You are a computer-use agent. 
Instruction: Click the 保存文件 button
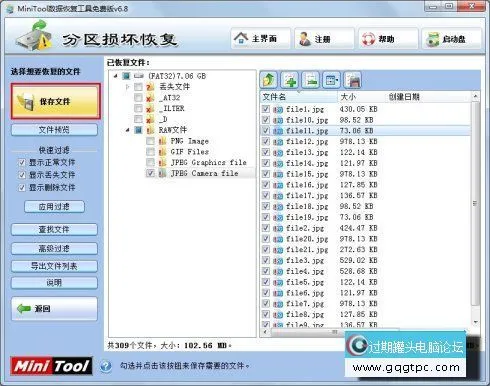point(55,101)
